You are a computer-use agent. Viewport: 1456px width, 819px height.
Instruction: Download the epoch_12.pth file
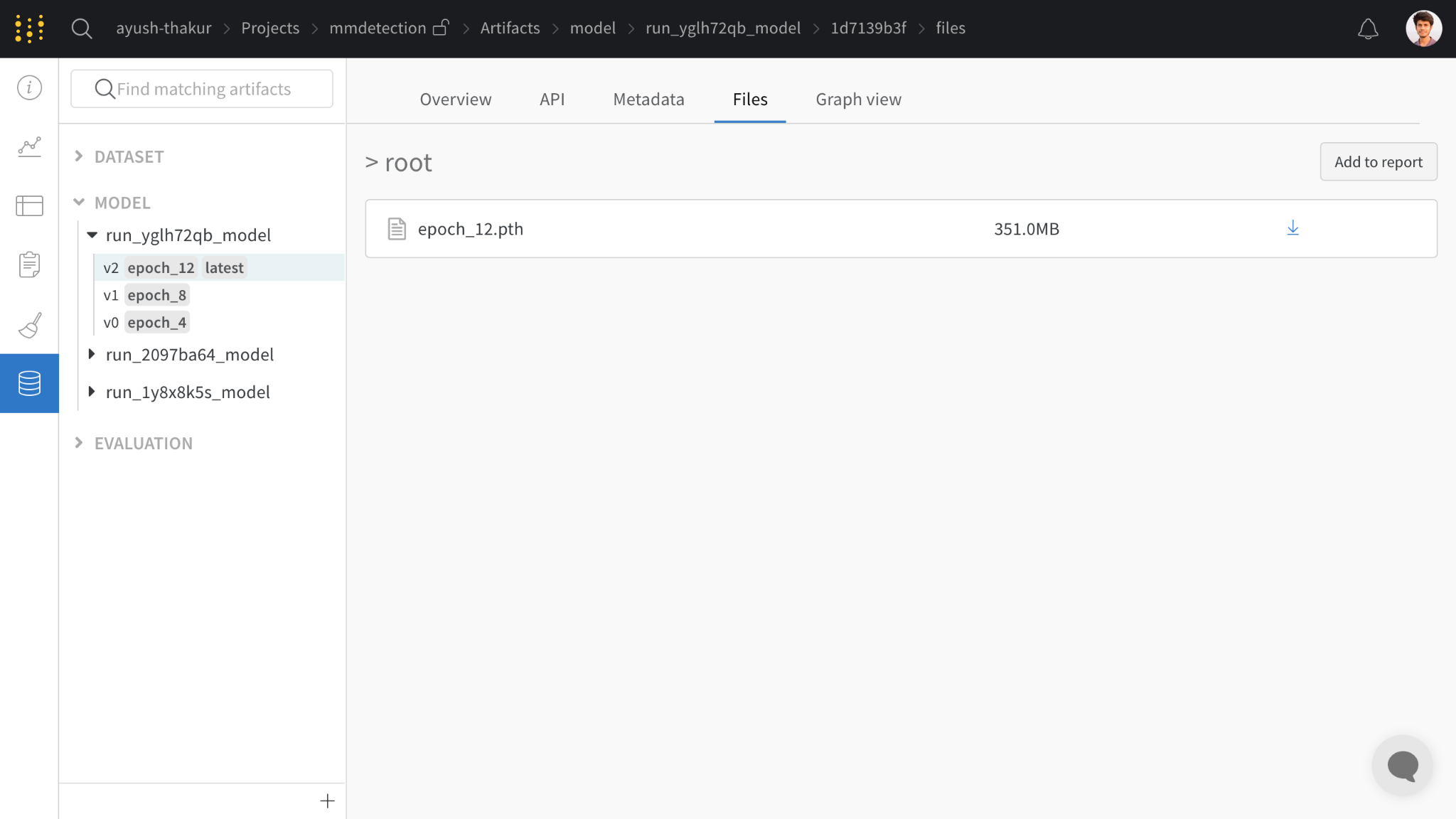[1292, 228]
